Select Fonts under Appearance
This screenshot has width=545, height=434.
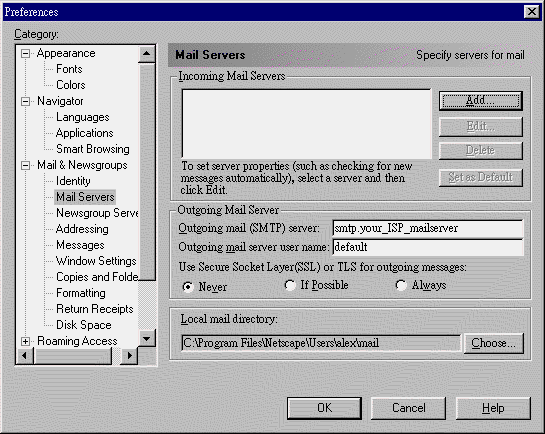(x=69, y=69)
